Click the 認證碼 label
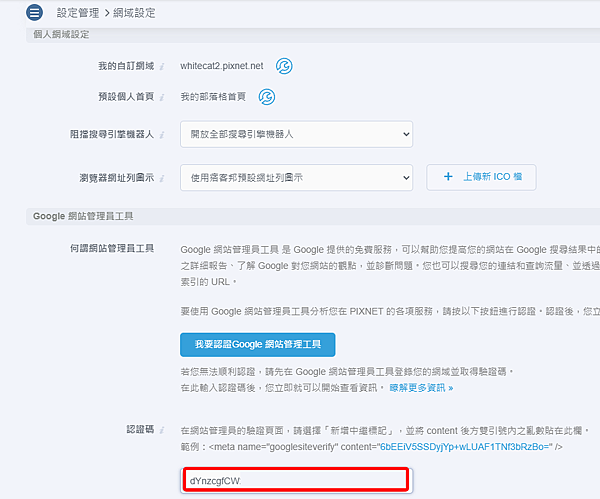Image resolution: width=600 pixels, height=499 pixels. [x=140, y=429]
